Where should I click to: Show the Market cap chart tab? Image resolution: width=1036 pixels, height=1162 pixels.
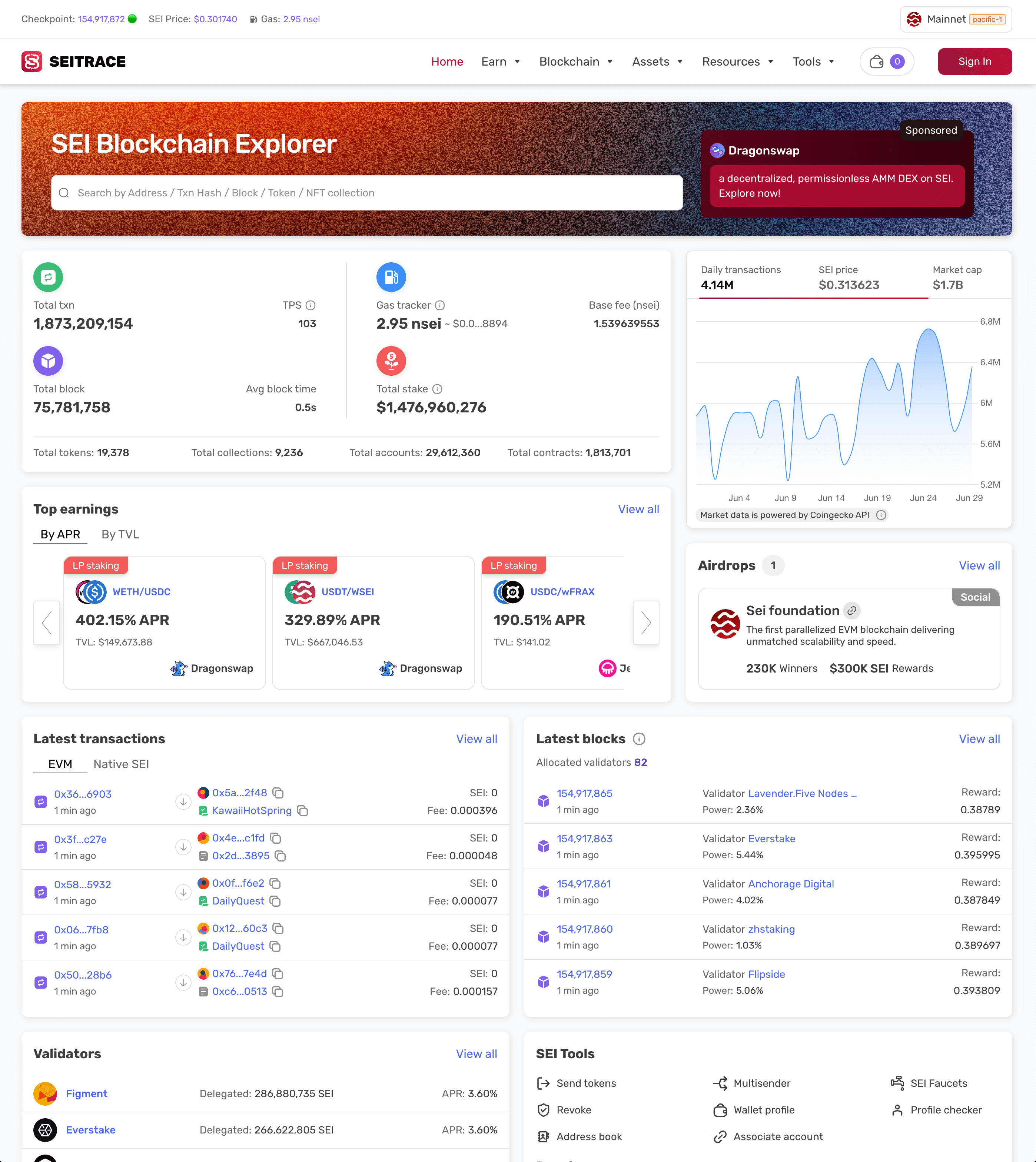[x=956, y=277]
